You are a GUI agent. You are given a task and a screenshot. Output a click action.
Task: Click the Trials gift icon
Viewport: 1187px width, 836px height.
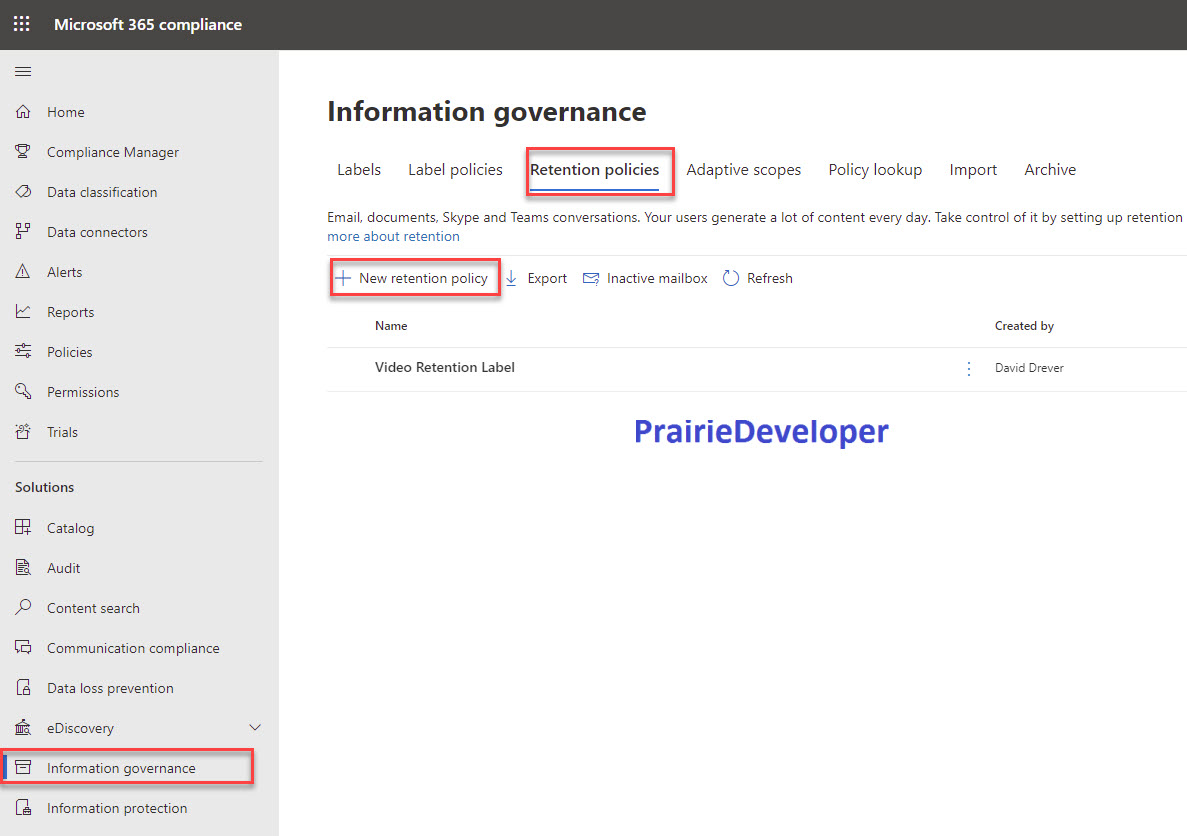[x=23, y=432]
